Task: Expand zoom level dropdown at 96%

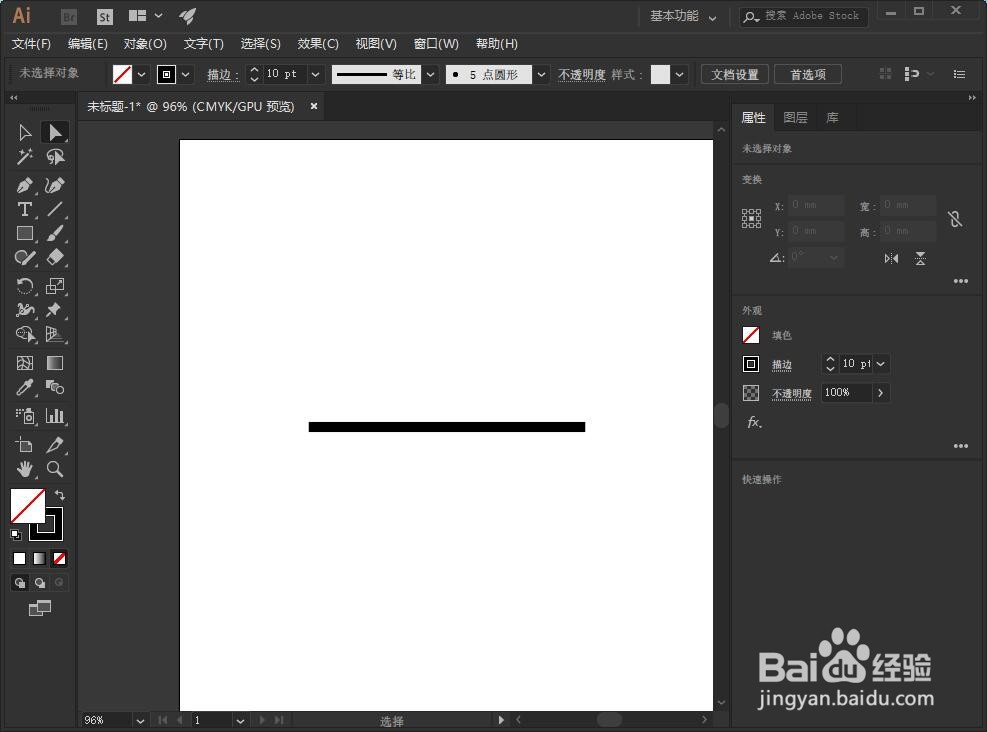Action: click(140, 721)
